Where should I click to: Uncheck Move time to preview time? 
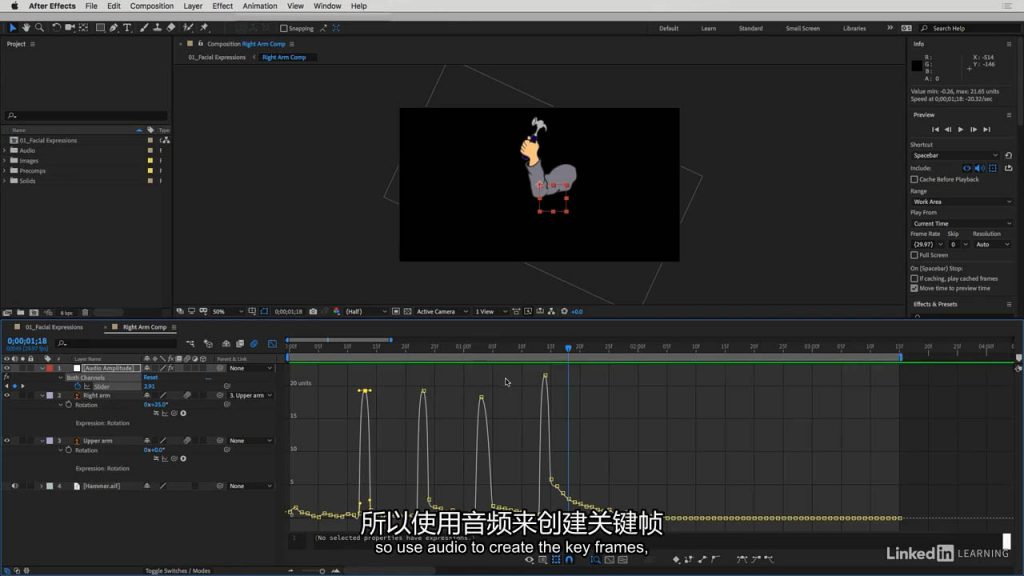click(914, 288)
